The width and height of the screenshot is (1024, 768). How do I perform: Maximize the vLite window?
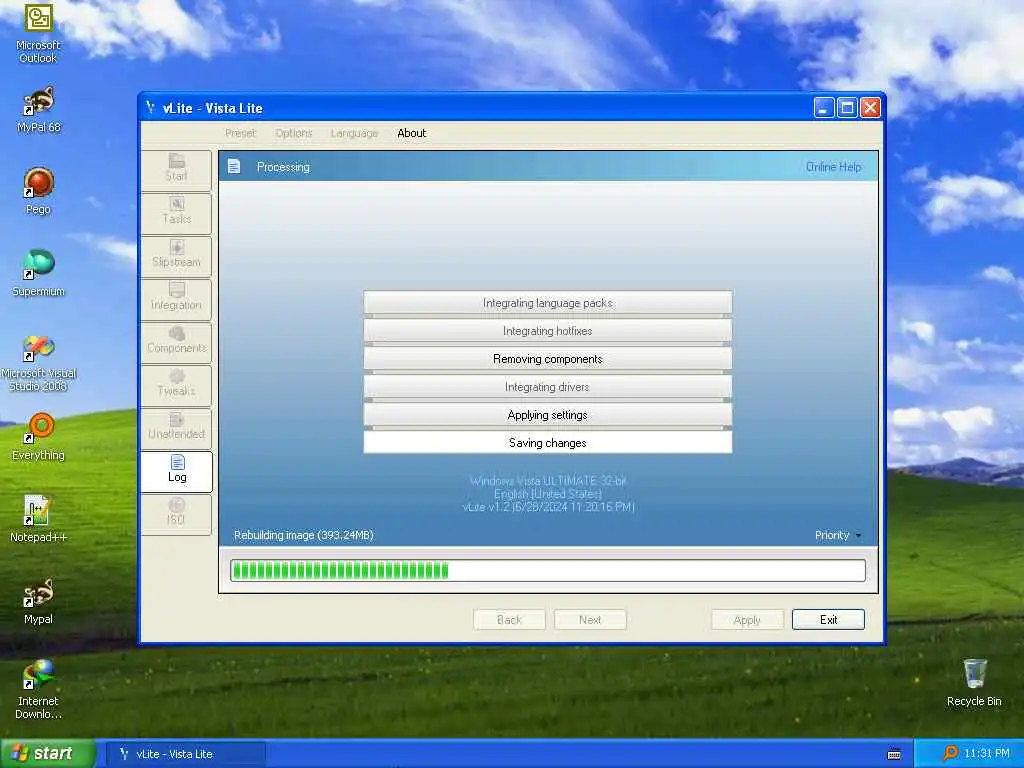tap(847, 108)
